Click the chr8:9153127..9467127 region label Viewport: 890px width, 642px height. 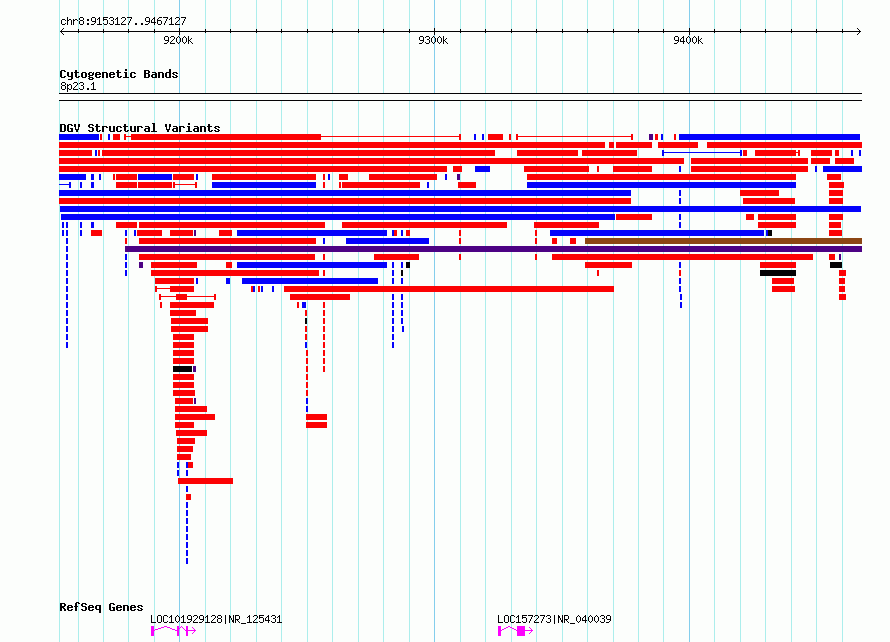pos(123,22)
